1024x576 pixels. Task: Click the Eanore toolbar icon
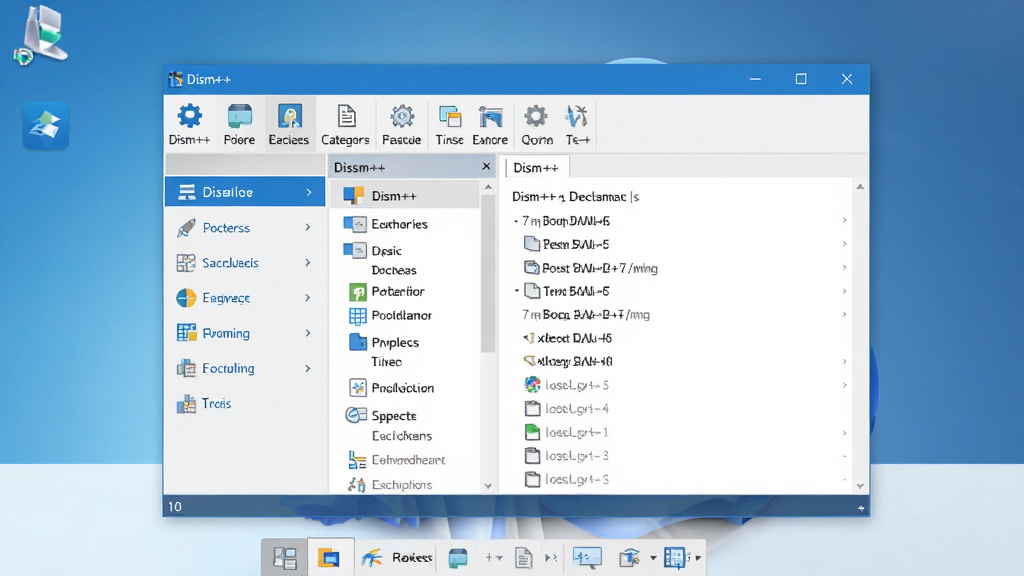coord(490,123)
